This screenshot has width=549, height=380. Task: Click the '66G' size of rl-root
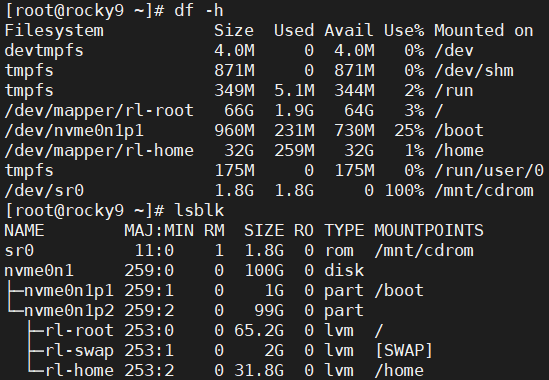[x=239, y=110]
